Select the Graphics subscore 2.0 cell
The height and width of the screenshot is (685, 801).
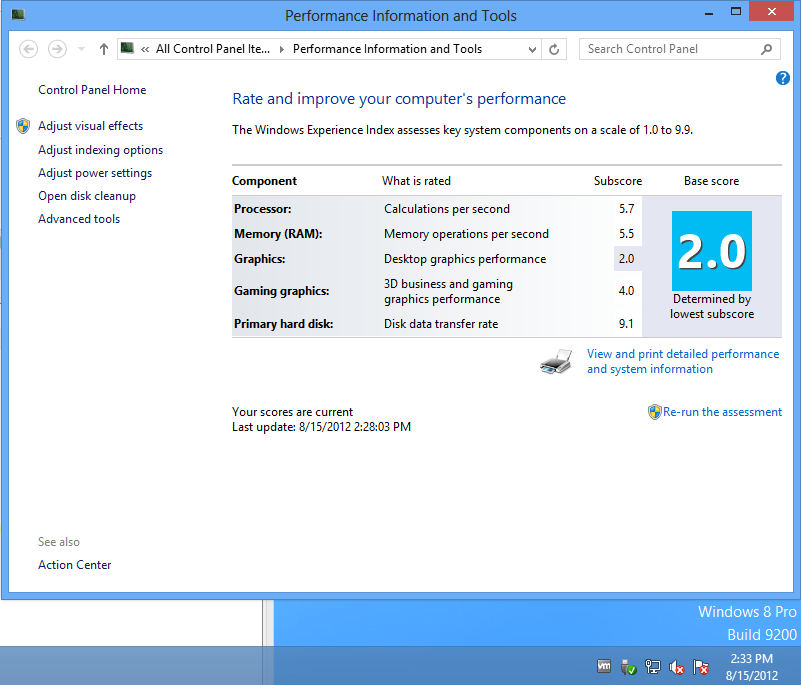[627, 259]
